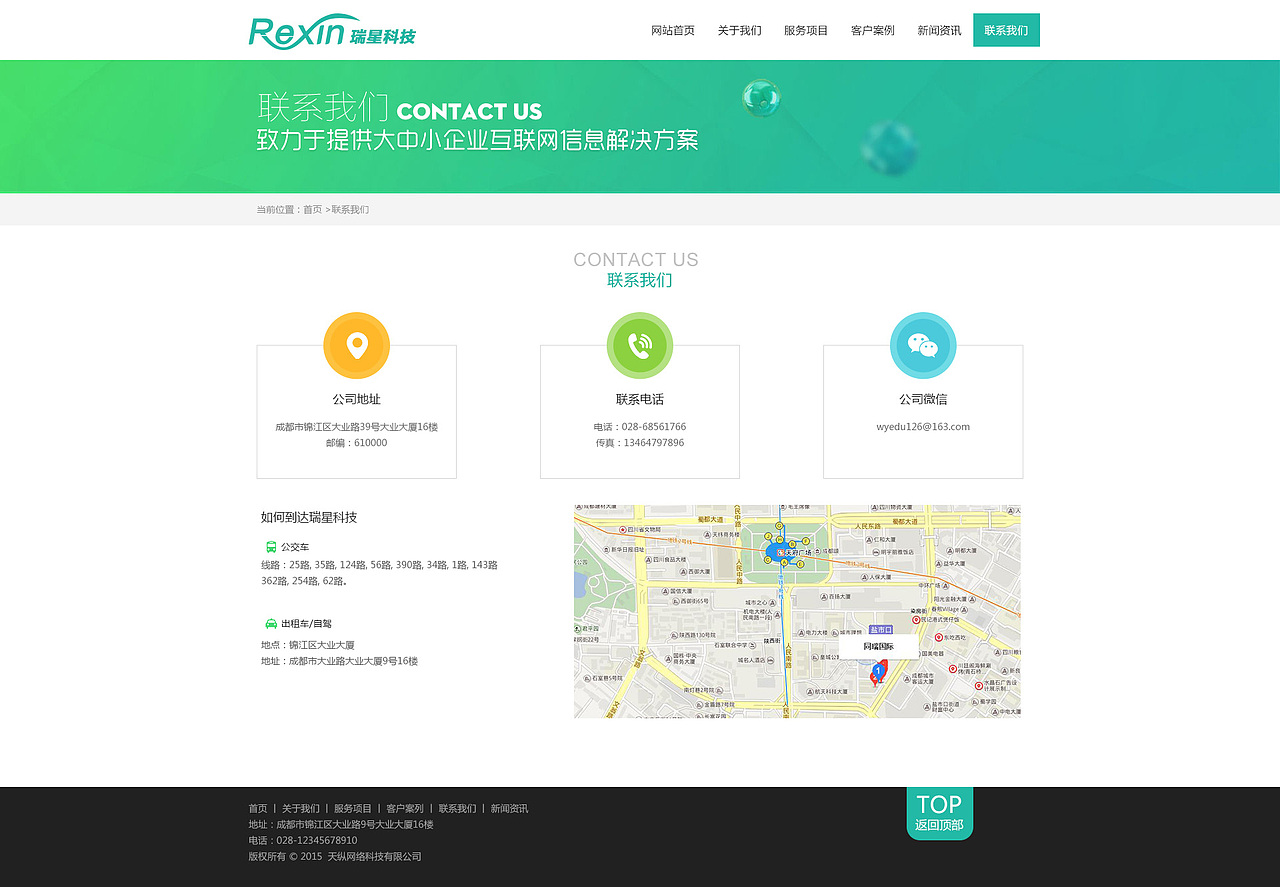Open 新闻资讯 in the footer
The image size is (1280, 887).
point(508,807)
